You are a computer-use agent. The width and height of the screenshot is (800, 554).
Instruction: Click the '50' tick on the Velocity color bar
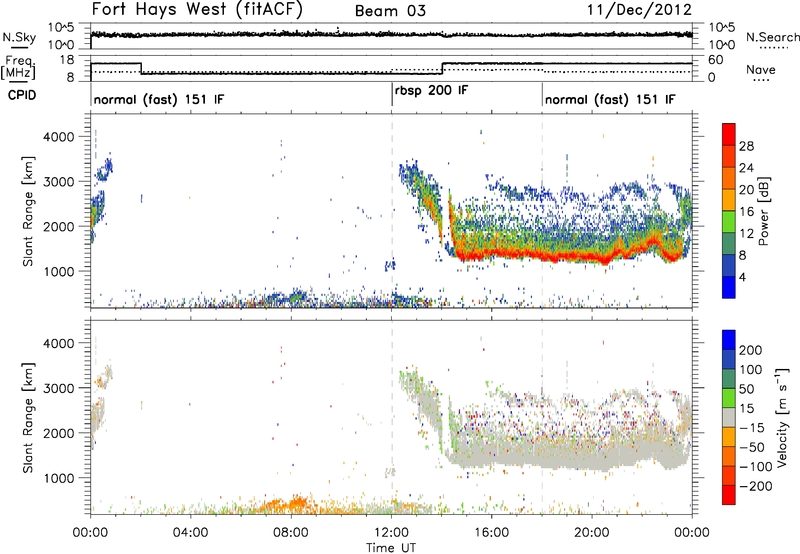pyautogui.click(x=746, y=389)
